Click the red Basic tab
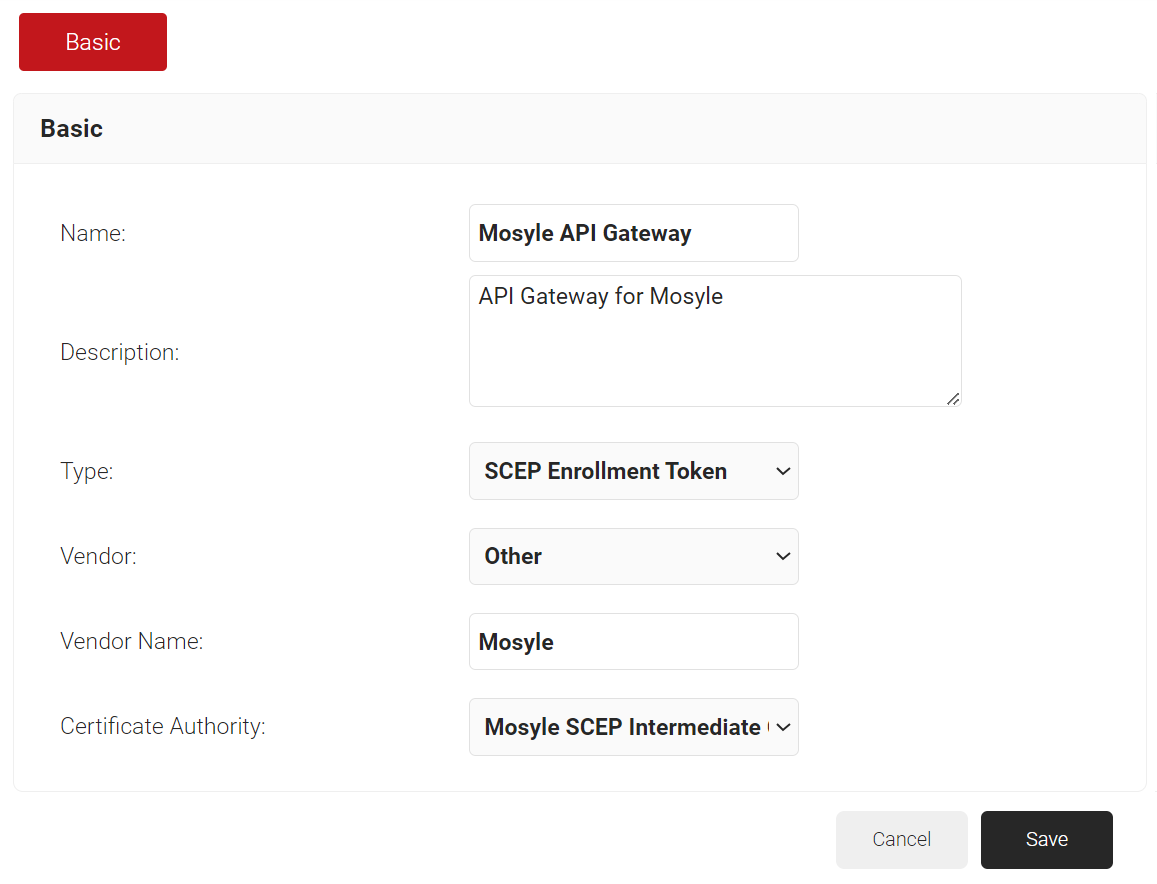The height and width of the screenshot is (884, 1157). pyautogui.click(x=93, y=42)
